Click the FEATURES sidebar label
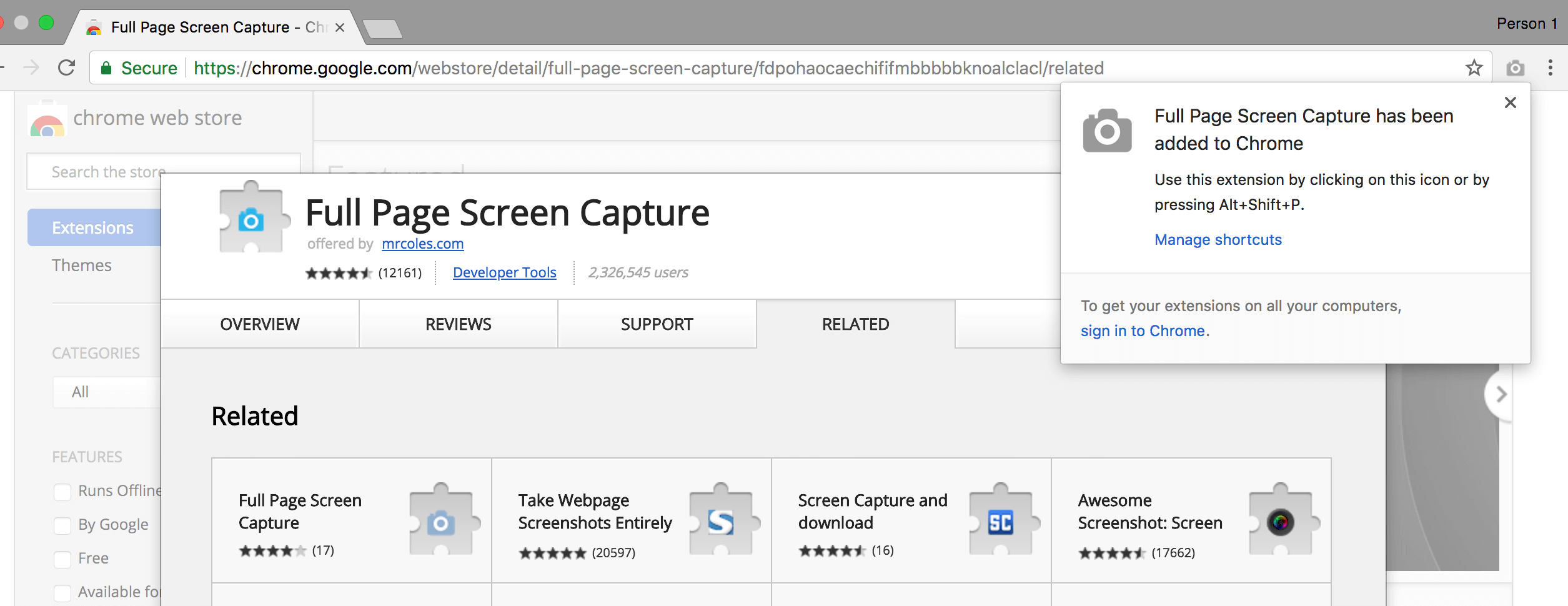 87,457
